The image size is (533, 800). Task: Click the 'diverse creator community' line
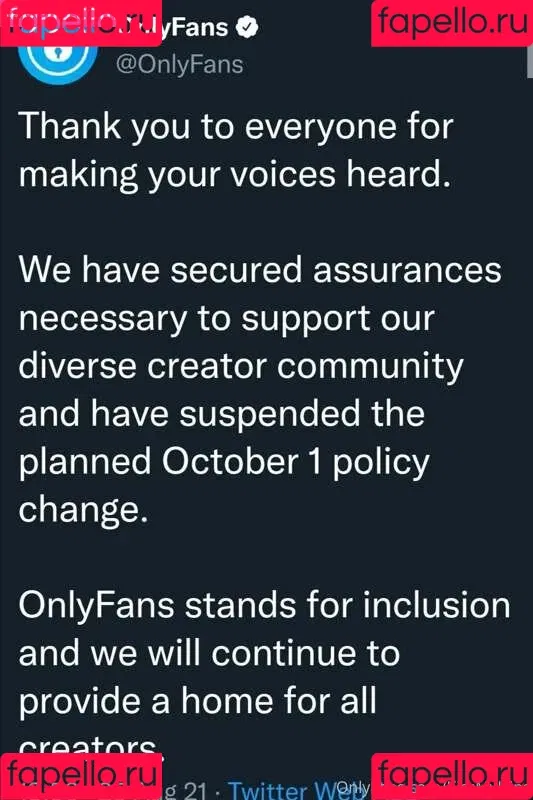[x=241, y=367]
